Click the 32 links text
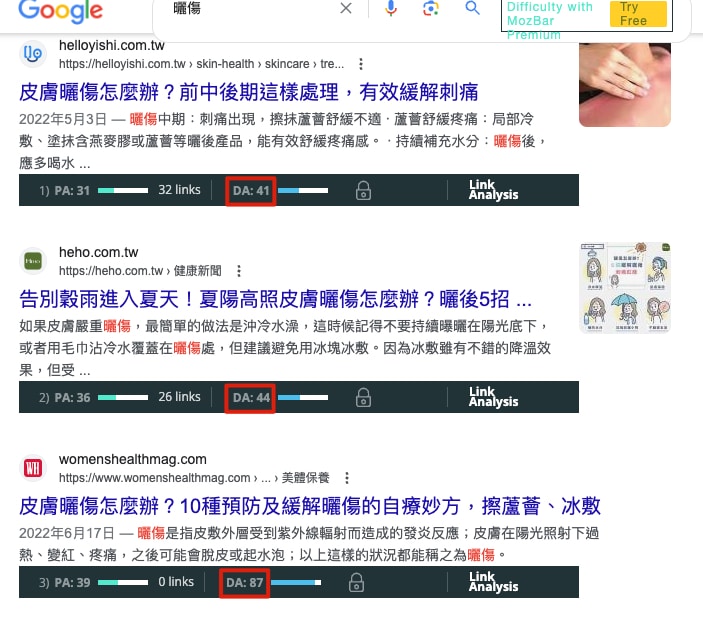 click(179, 190)
